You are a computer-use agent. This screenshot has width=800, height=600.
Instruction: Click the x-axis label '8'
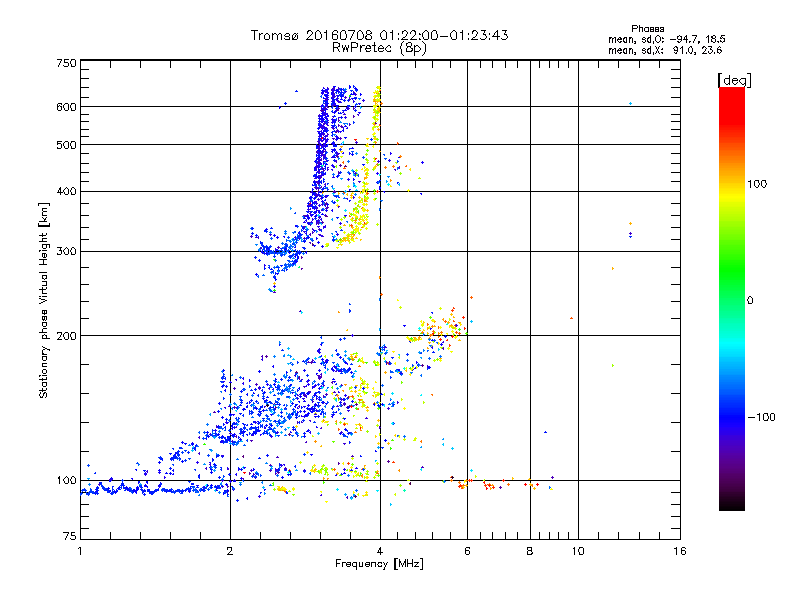pos(530,551)
